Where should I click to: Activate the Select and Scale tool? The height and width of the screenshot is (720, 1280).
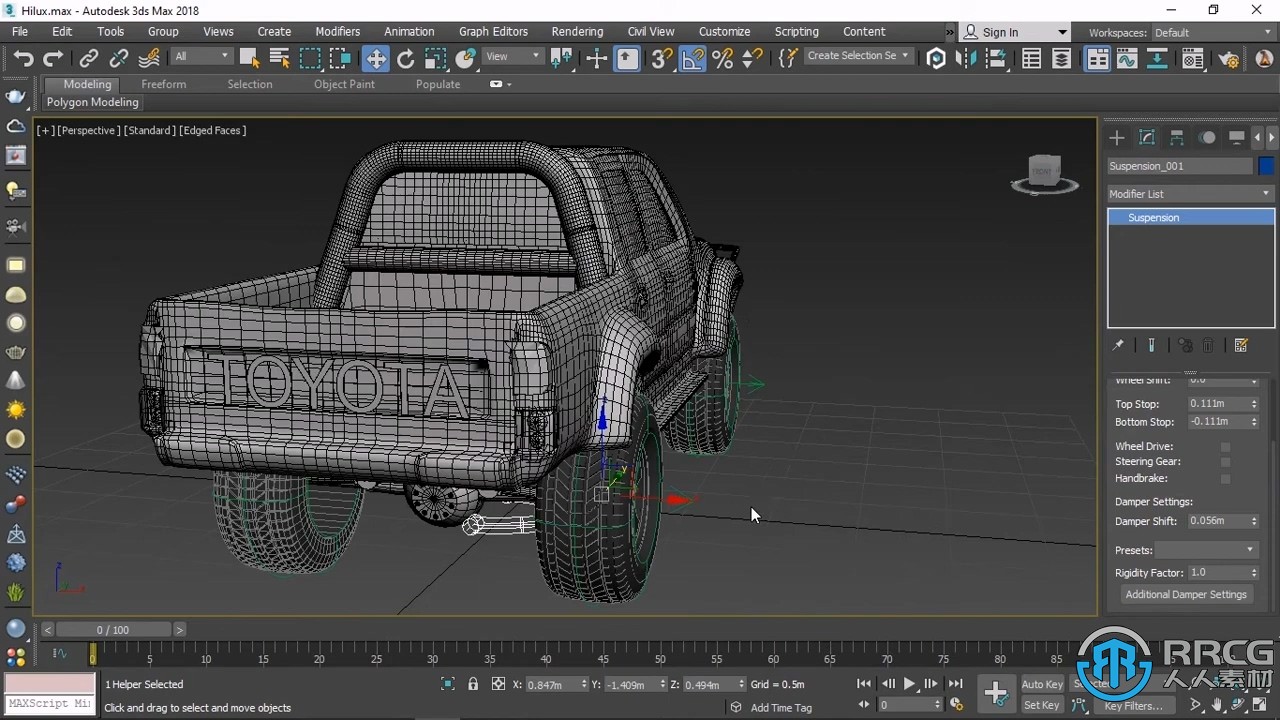tap(435, 58)
